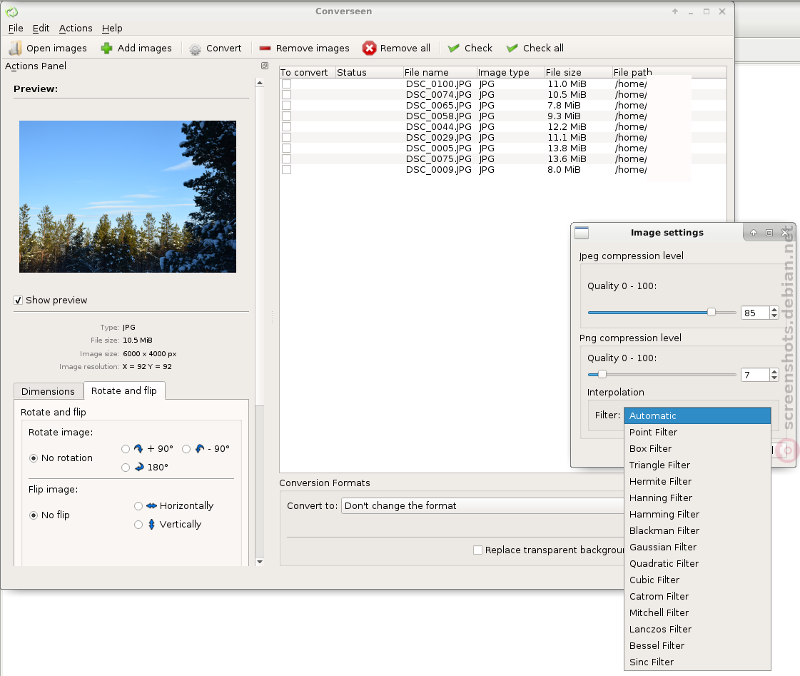Image resolution: width=800 pixels, height=676 pixels.
Task: Click the Open images folder icon
Action: 15,48
